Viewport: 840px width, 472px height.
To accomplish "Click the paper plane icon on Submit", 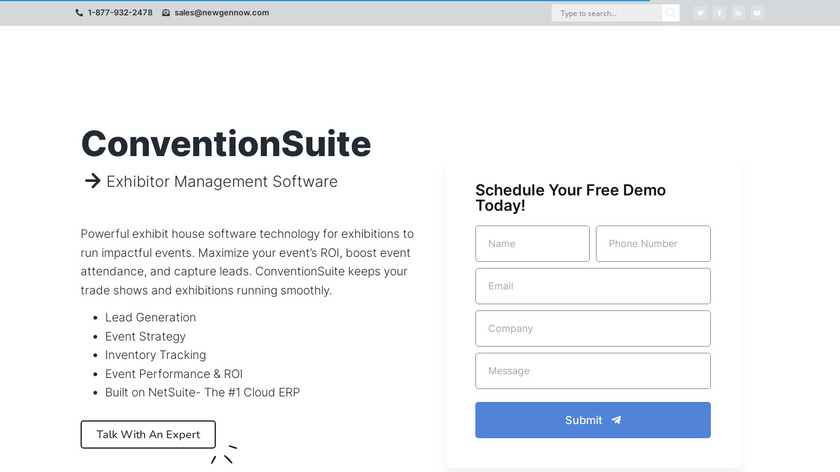I will [617, 420].
